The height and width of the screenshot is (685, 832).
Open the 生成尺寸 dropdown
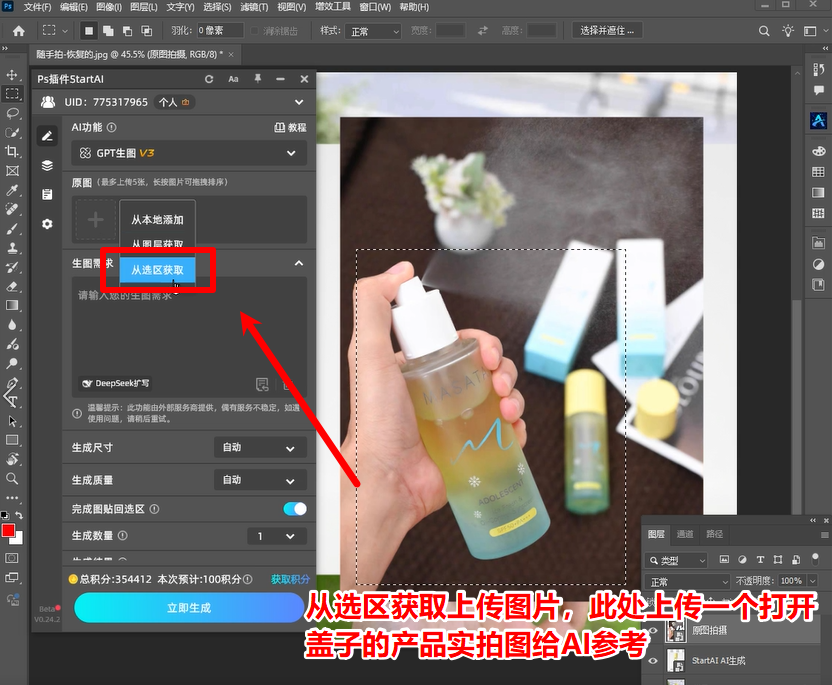point(260,447)
